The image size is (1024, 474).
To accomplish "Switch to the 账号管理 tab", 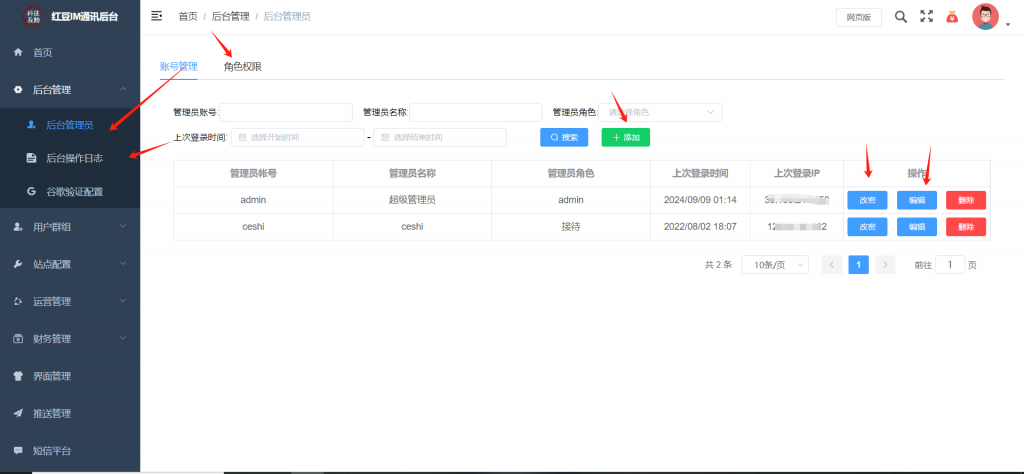I will coord(178,67).
